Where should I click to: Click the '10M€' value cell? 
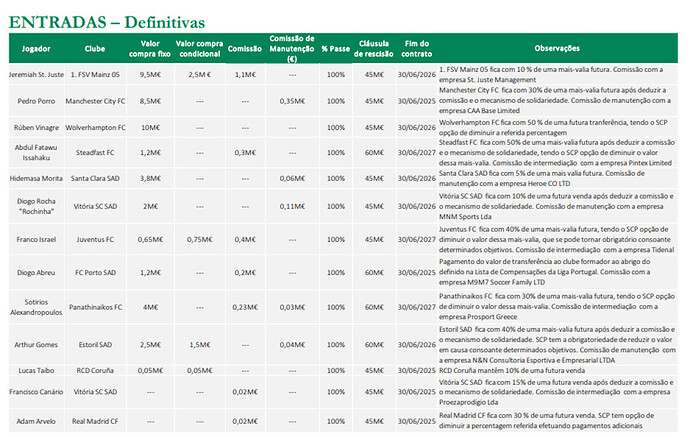pyautogui.click(x=150, y=127)
